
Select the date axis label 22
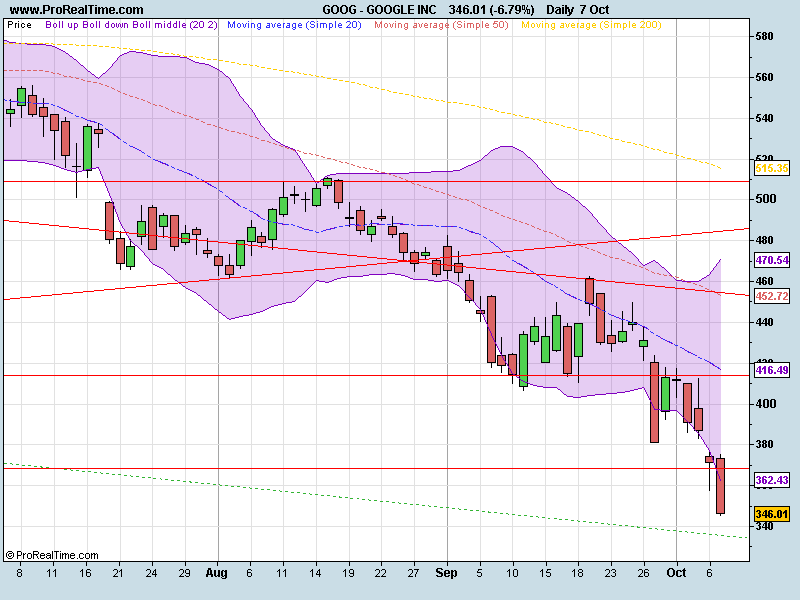[381, 573]
